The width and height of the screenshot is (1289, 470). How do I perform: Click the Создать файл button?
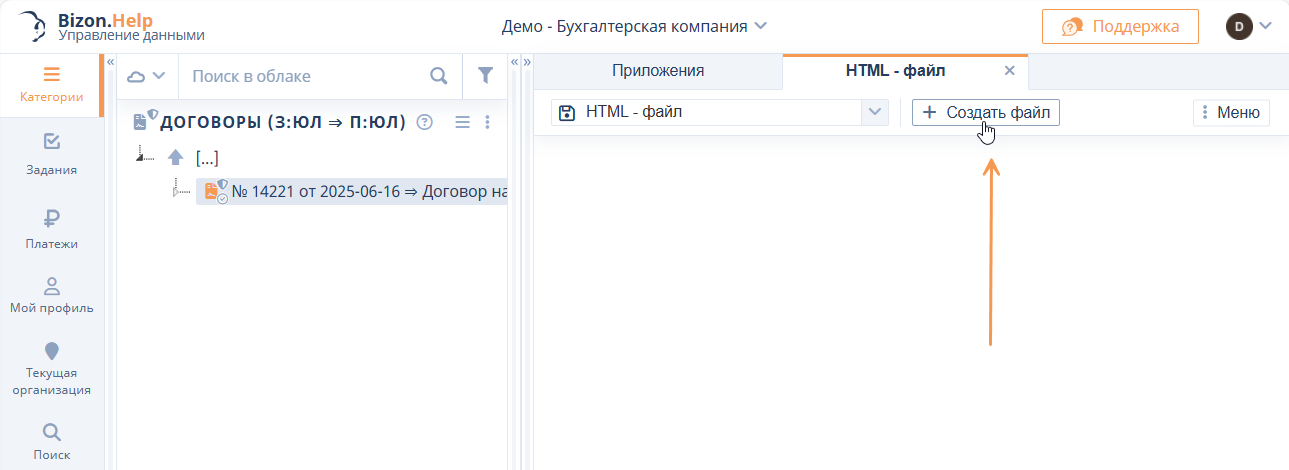click(x=985, y=112)
